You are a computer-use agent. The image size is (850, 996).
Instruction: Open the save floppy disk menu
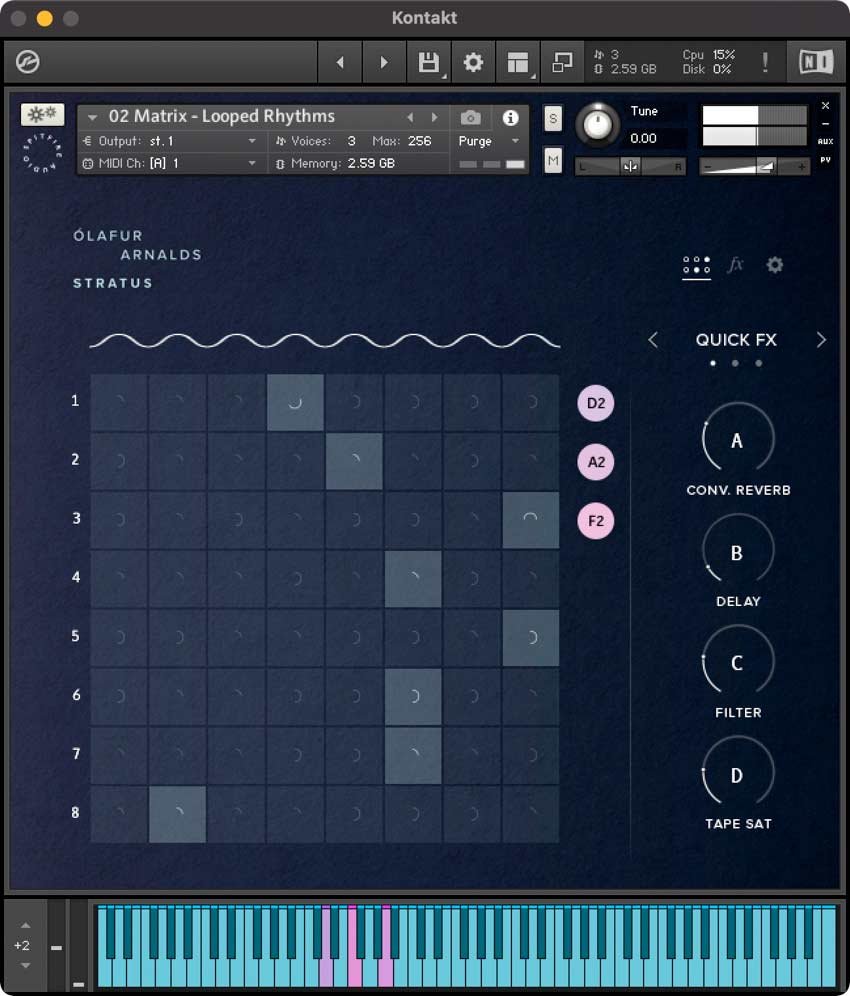[x=429, y=62]
